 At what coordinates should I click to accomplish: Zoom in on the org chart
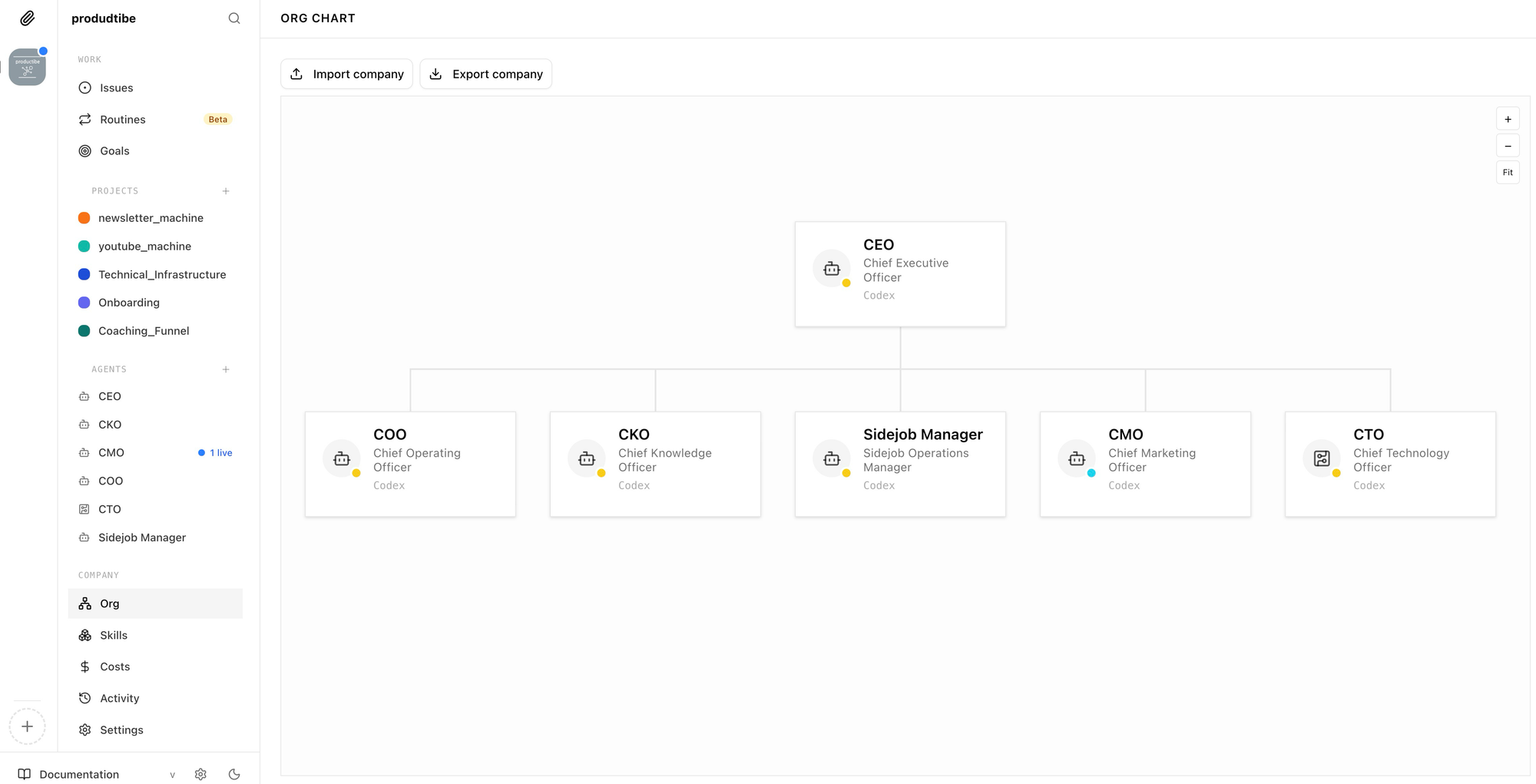point(1508,119)
